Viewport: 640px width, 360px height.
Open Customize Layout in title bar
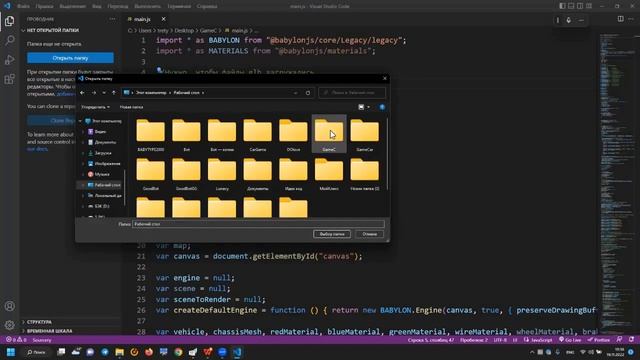(589, 6)
